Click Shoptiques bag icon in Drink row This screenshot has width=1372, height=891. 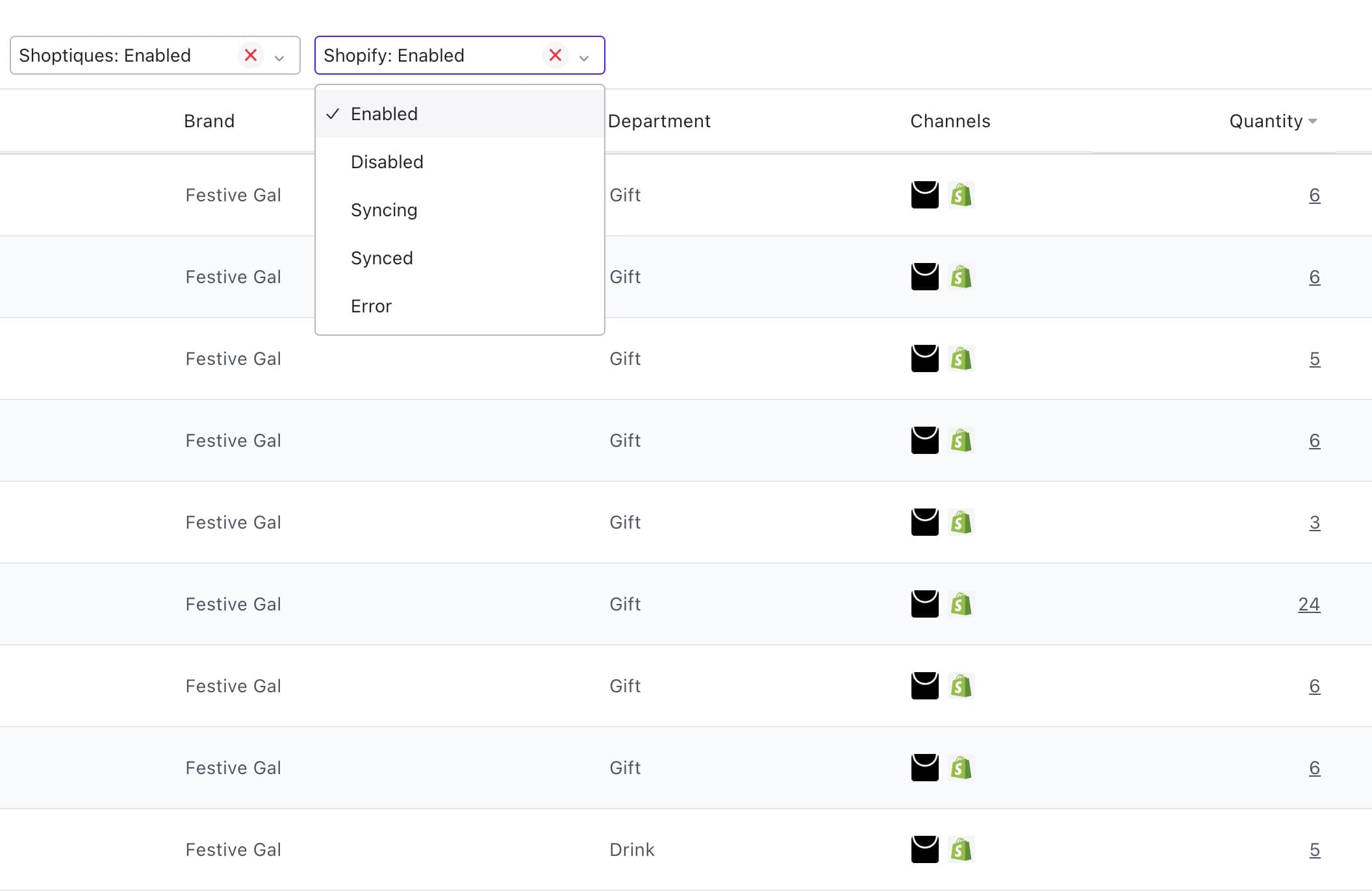coord(925,849)
